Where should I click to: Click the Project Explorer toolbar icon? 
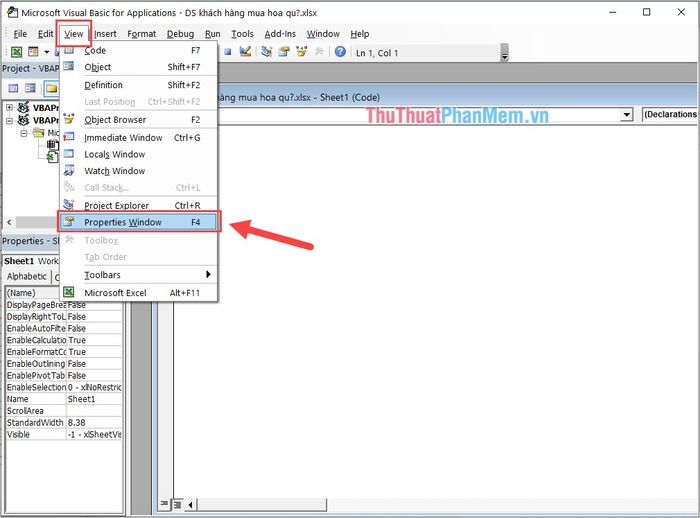coord(267,52)
